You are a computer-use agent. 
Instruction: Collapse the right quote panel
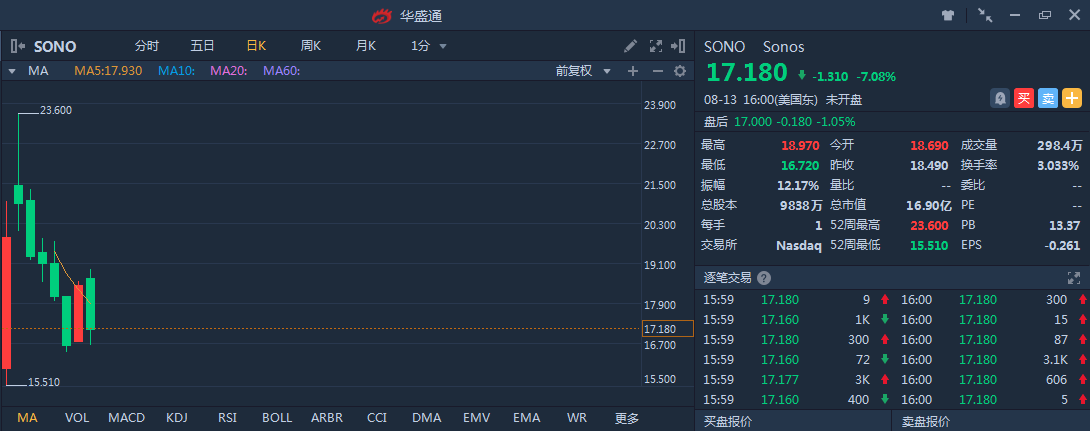[x=679, y=46]
